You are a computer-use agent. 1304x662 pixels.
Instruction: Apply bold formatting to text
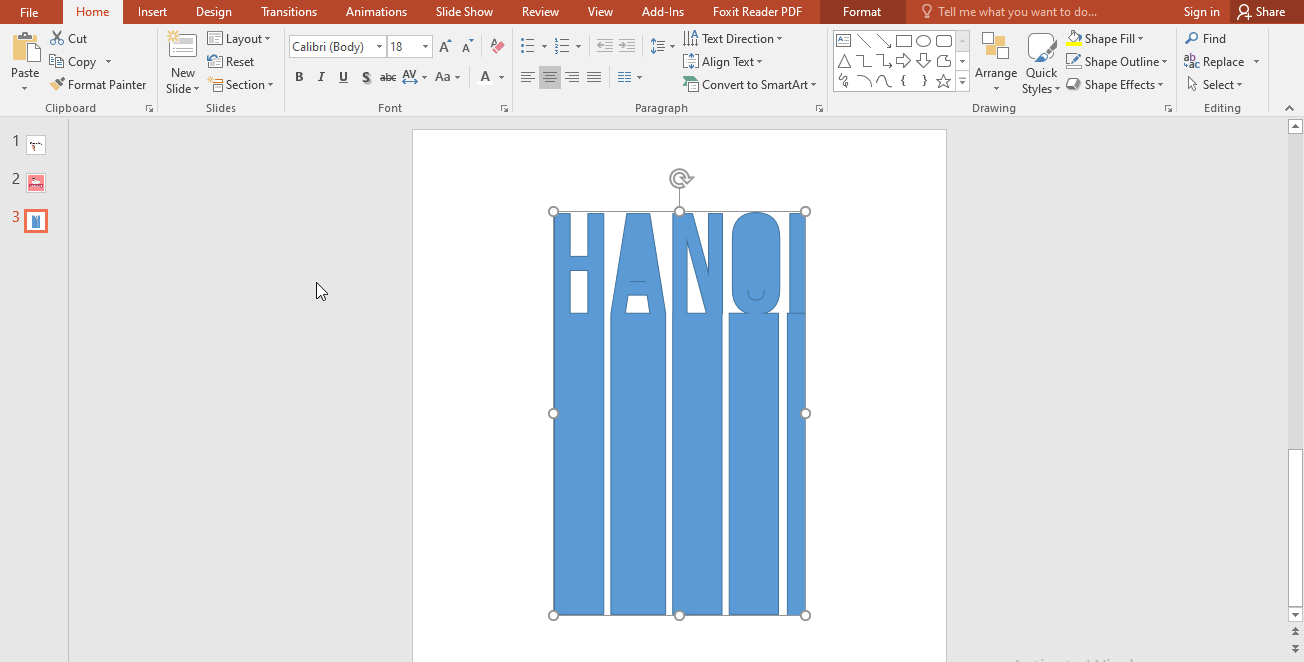[299, 76]
